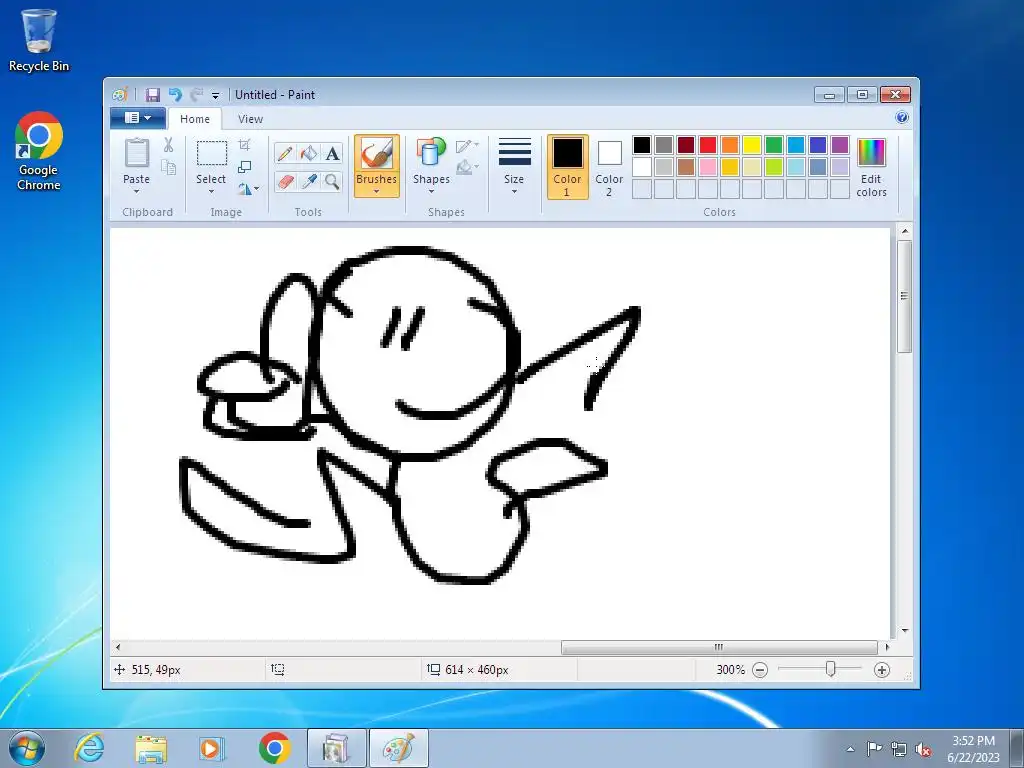Screen dimensions: 1024x768
Task: Click the Paste clipboard icon
Action: [136, 153]
